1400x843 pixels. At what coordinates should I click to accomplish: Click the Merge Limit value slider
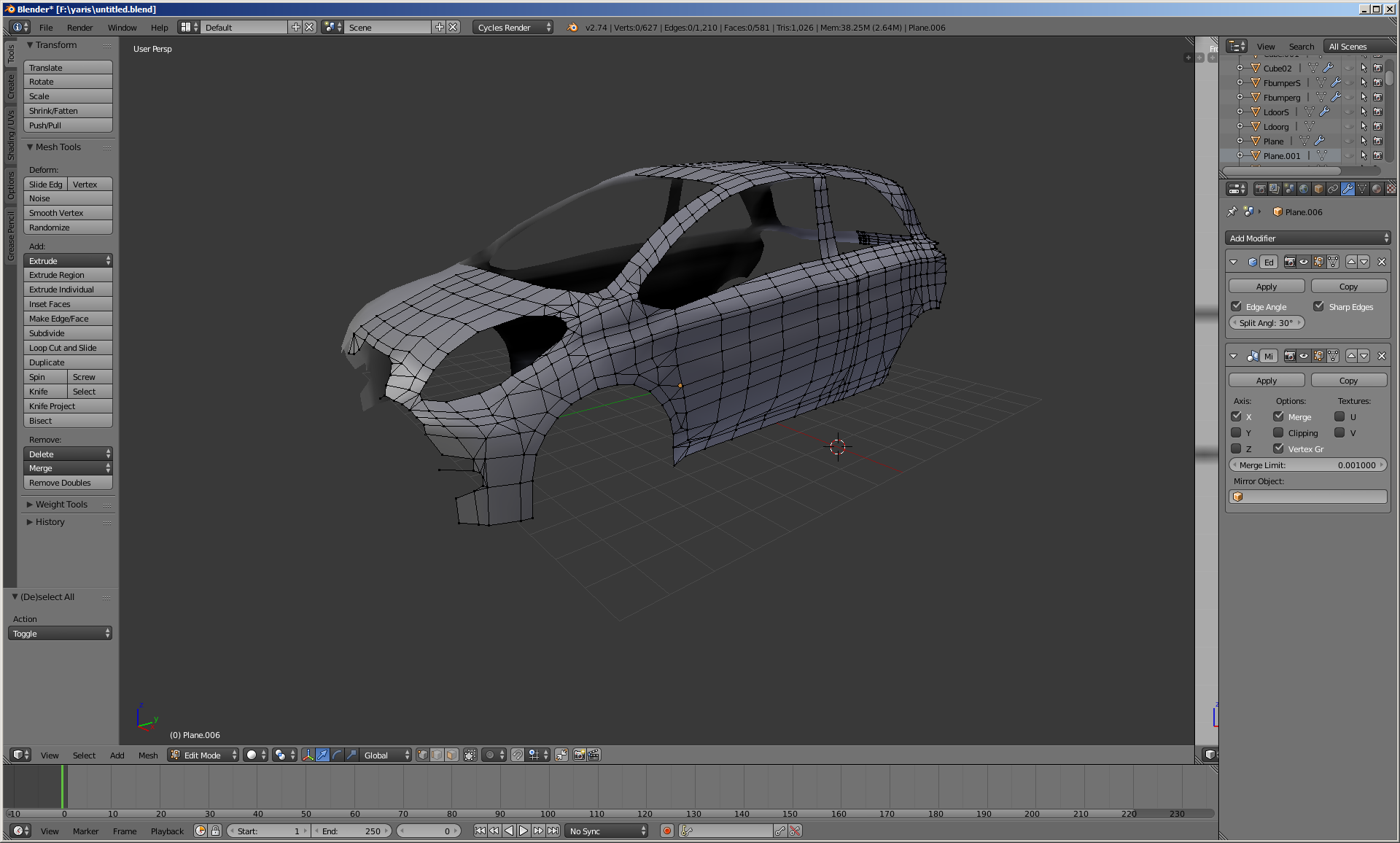[1308, 465]
